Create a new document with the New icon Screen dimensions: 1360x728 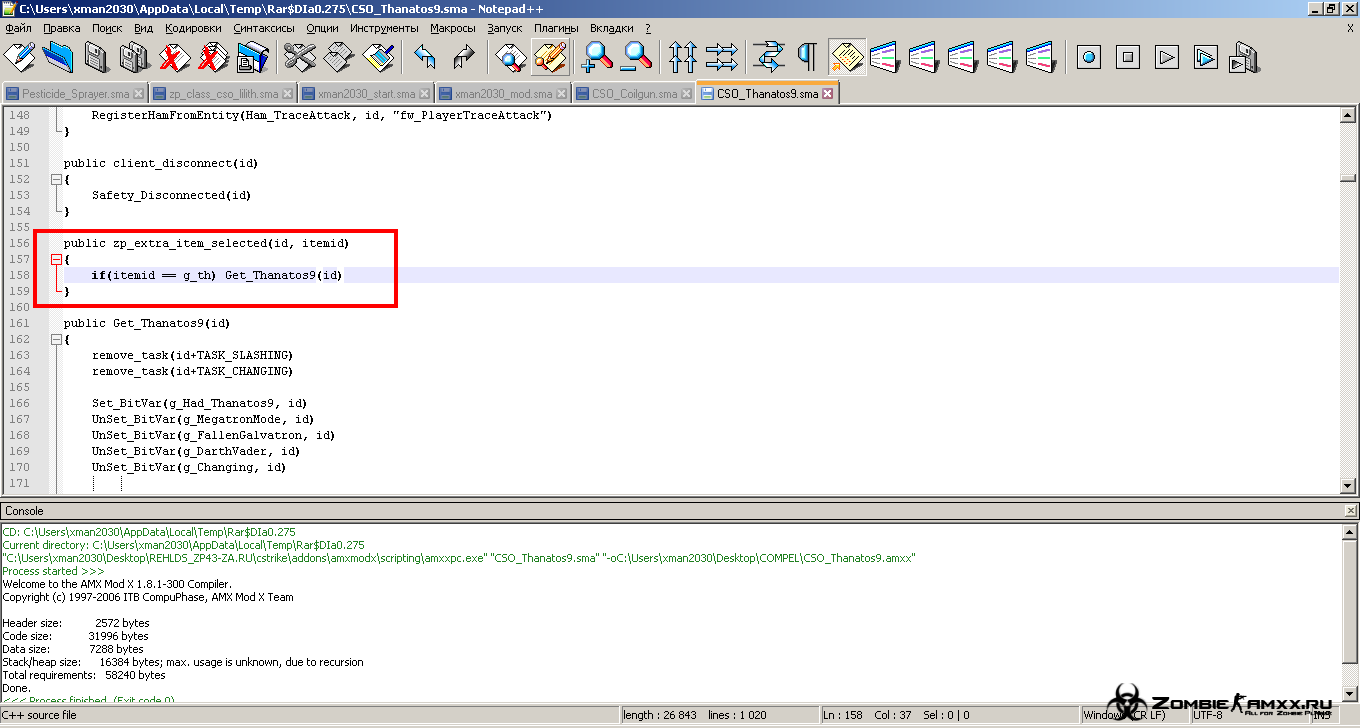[20, 56]
